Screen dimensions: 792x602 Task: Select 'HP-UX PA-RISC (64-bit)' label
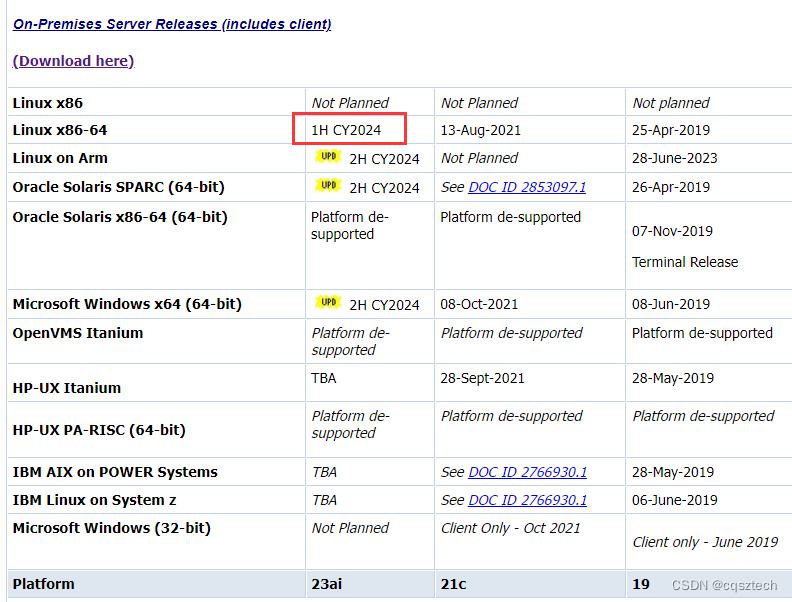99,430
